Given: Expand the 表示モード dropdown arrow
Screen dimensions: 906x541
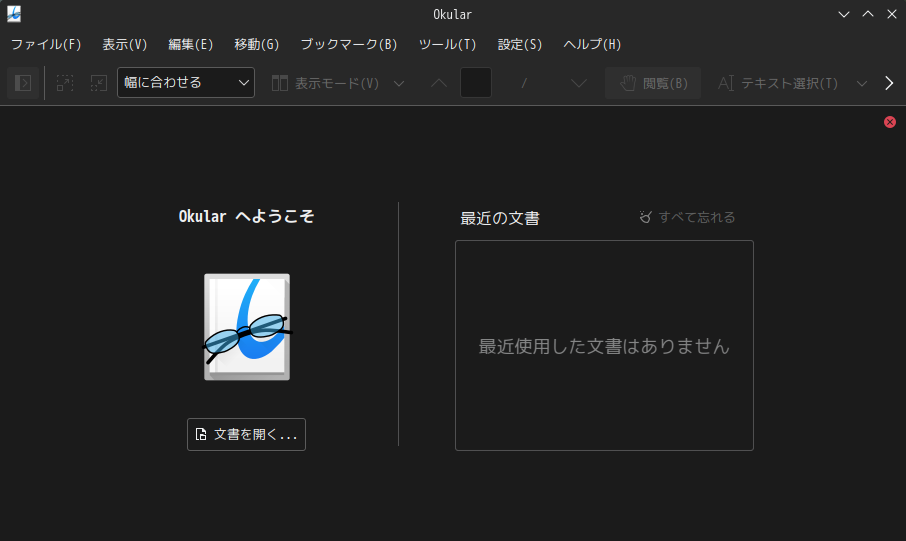Looking at the screenshot, I should (x=399, y=83).
